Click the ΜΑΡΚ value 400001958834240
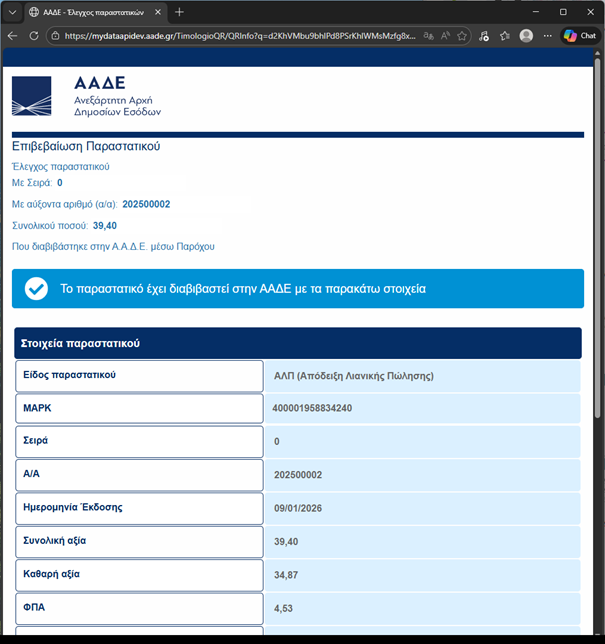605x644 pixels. pyautogui.click(x=312, y=408)
